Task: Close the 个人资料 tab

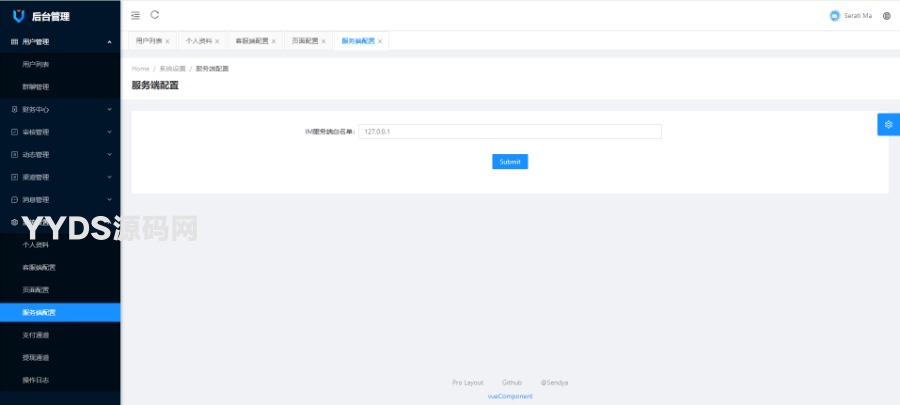Action: (217, 41)
